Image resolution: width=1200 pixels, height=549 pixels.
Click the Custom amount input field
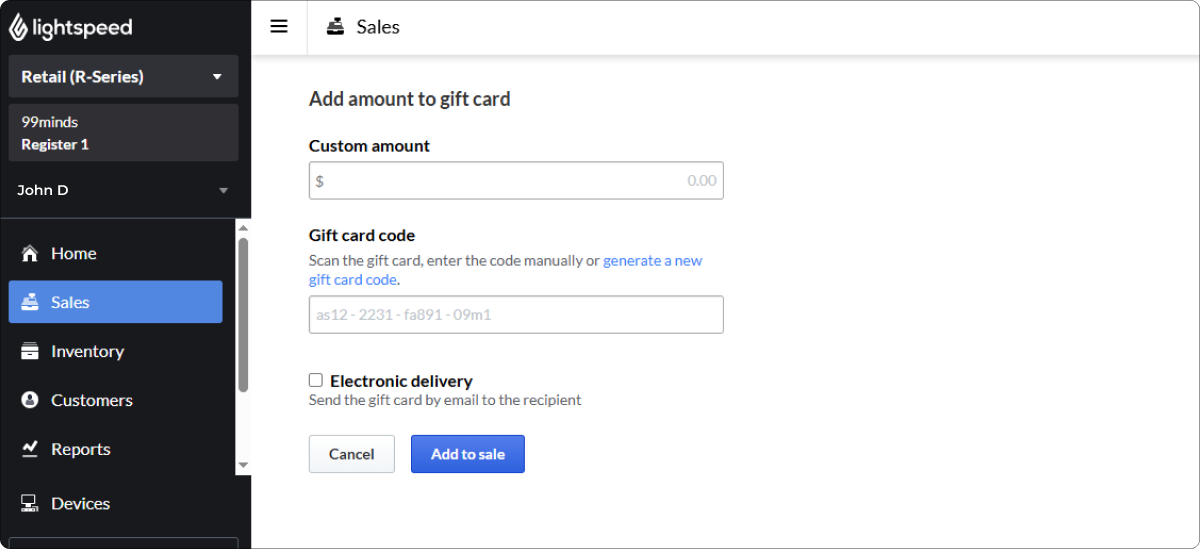point(516,181)
